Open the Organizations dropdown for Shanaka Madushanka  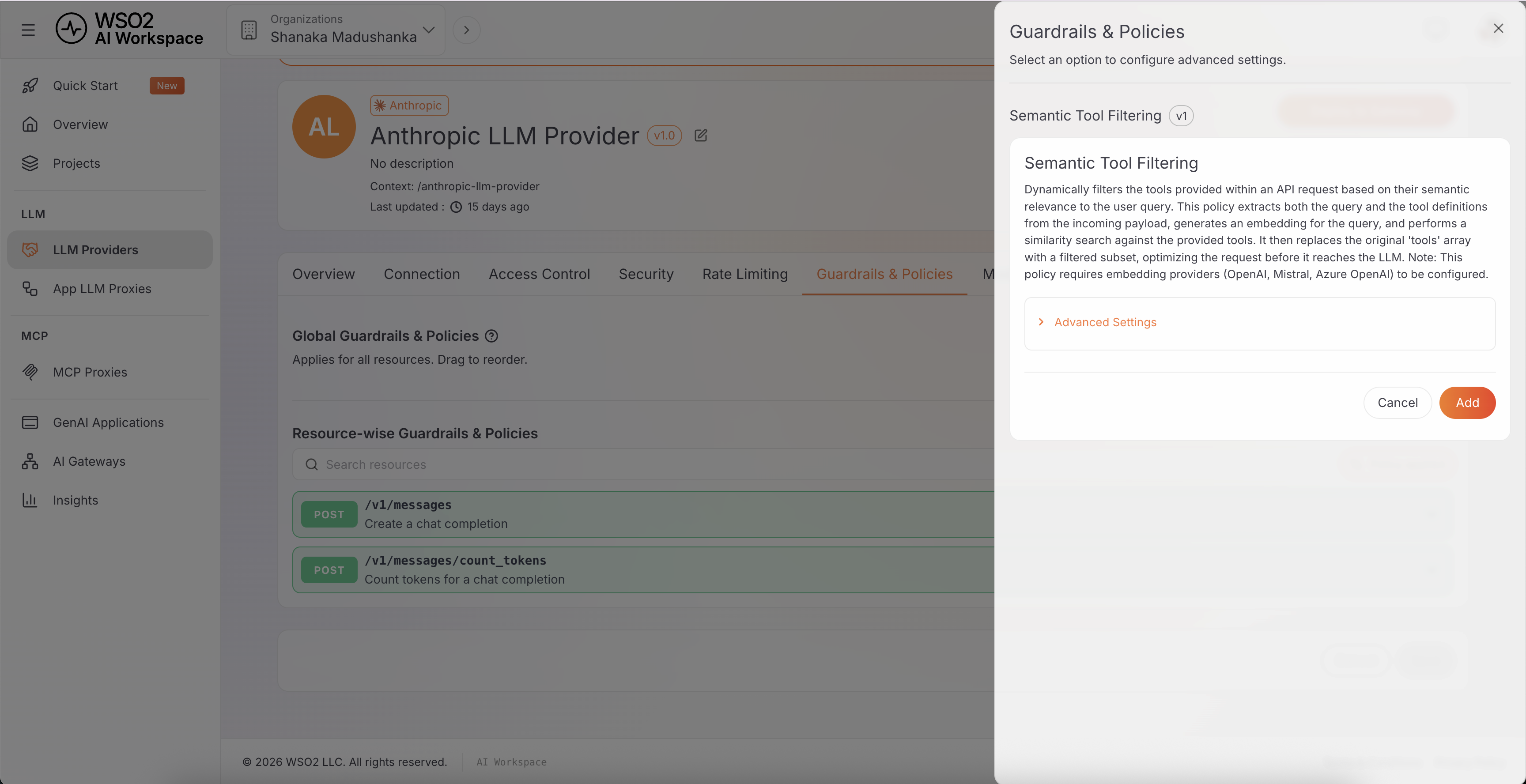click(336, 30)
